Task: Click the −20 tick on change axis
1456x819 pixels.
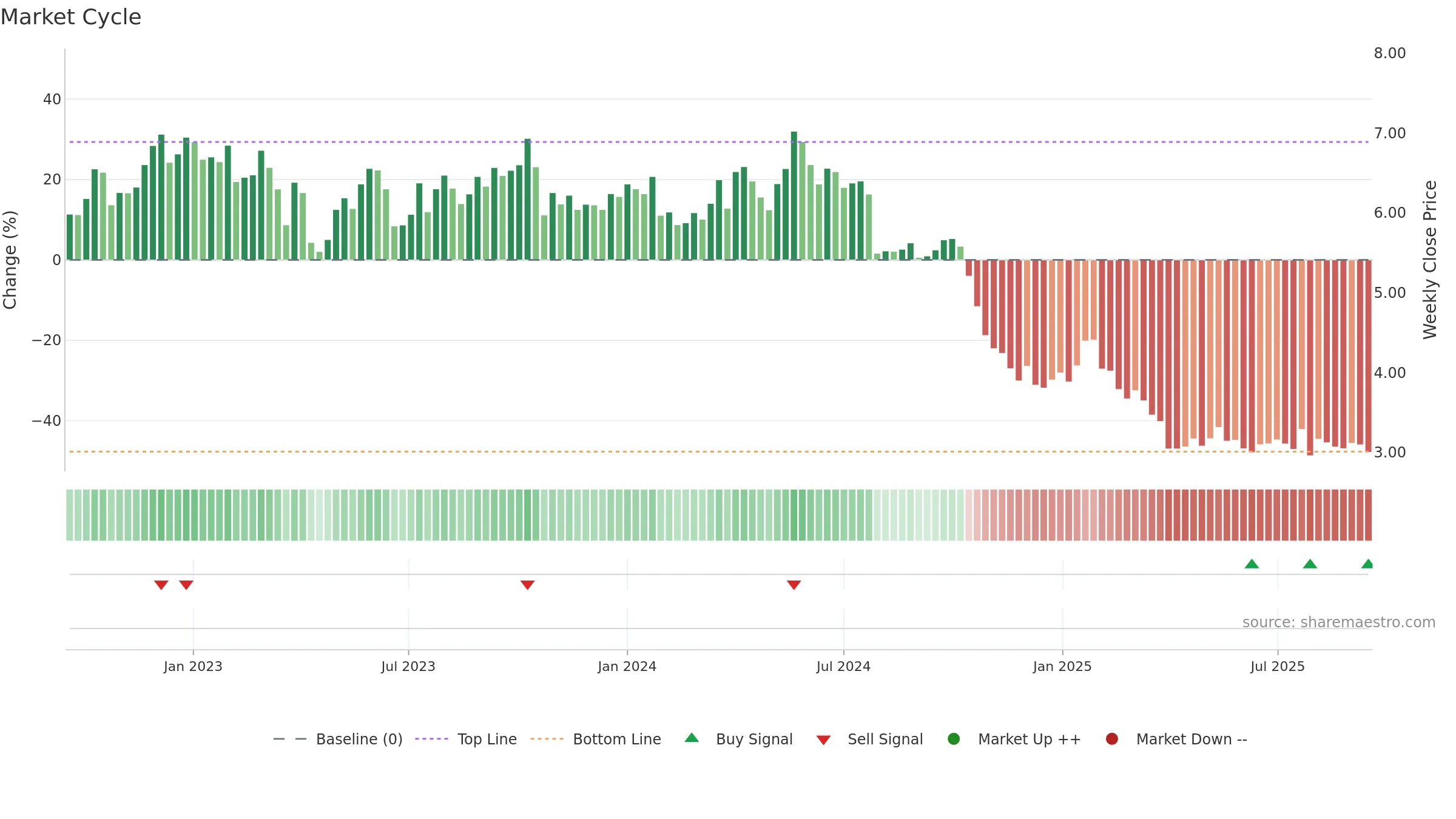Action: (x=47, y=340)
